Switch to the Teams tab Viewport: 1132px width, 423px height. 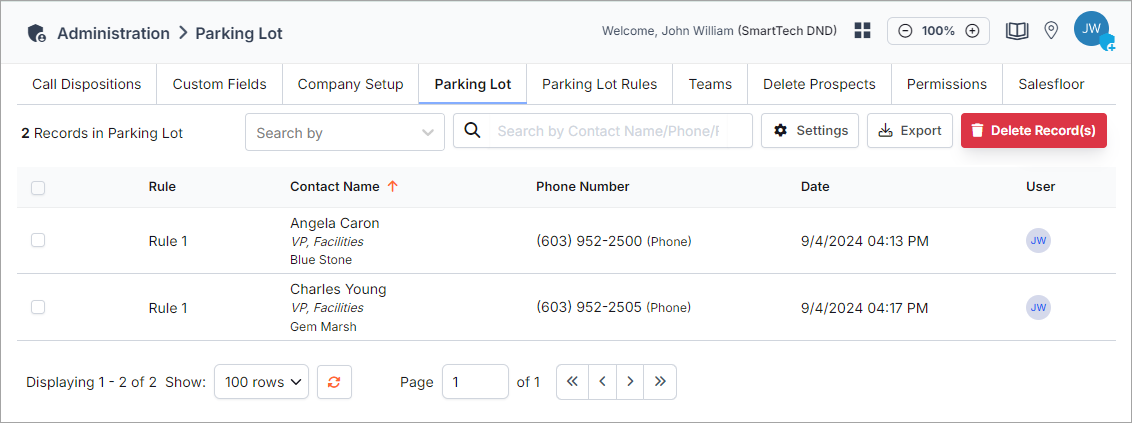coord(710,84)
